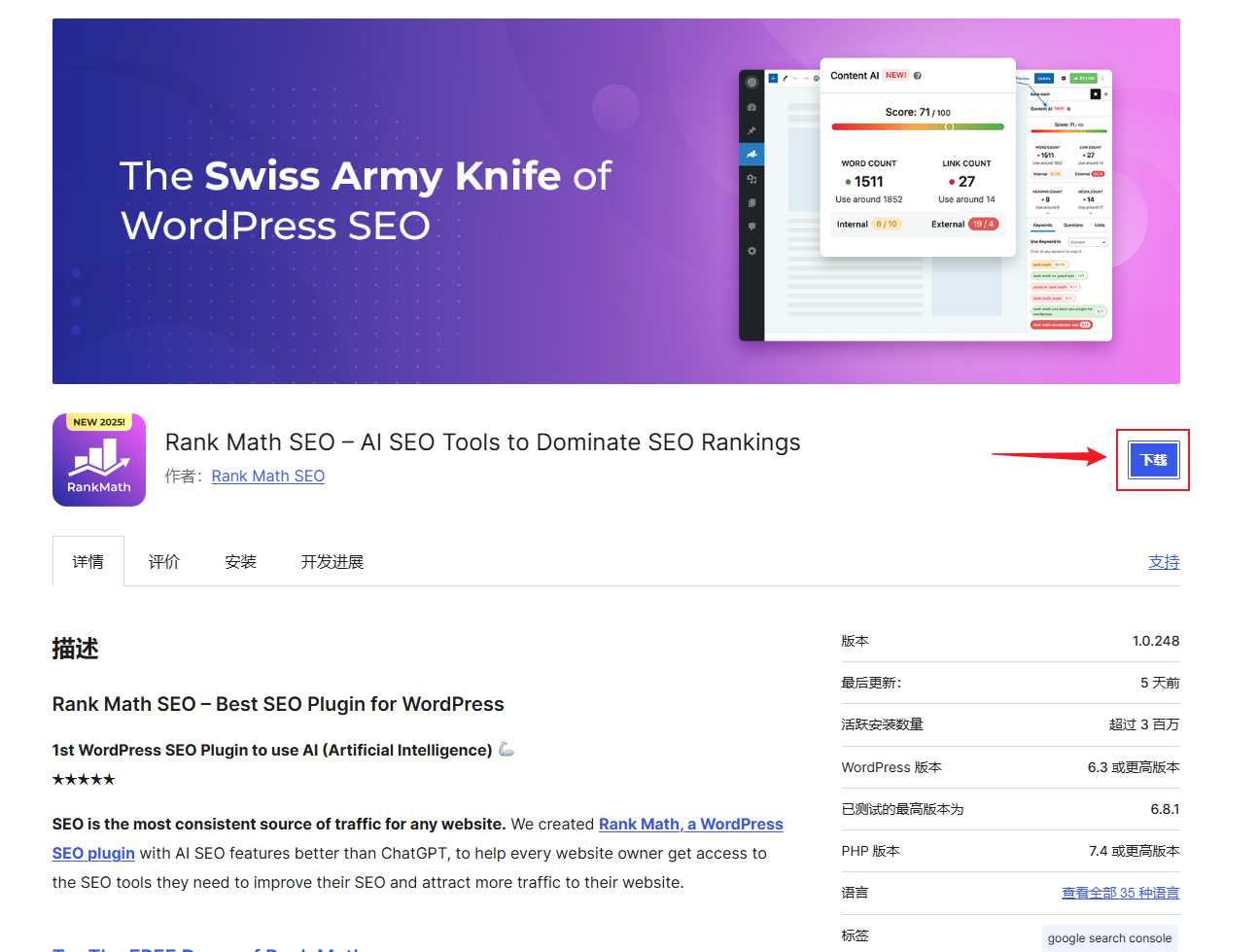Open the 开发进展 development tab
The image size is (1258, 952).
tap(332, 561)
